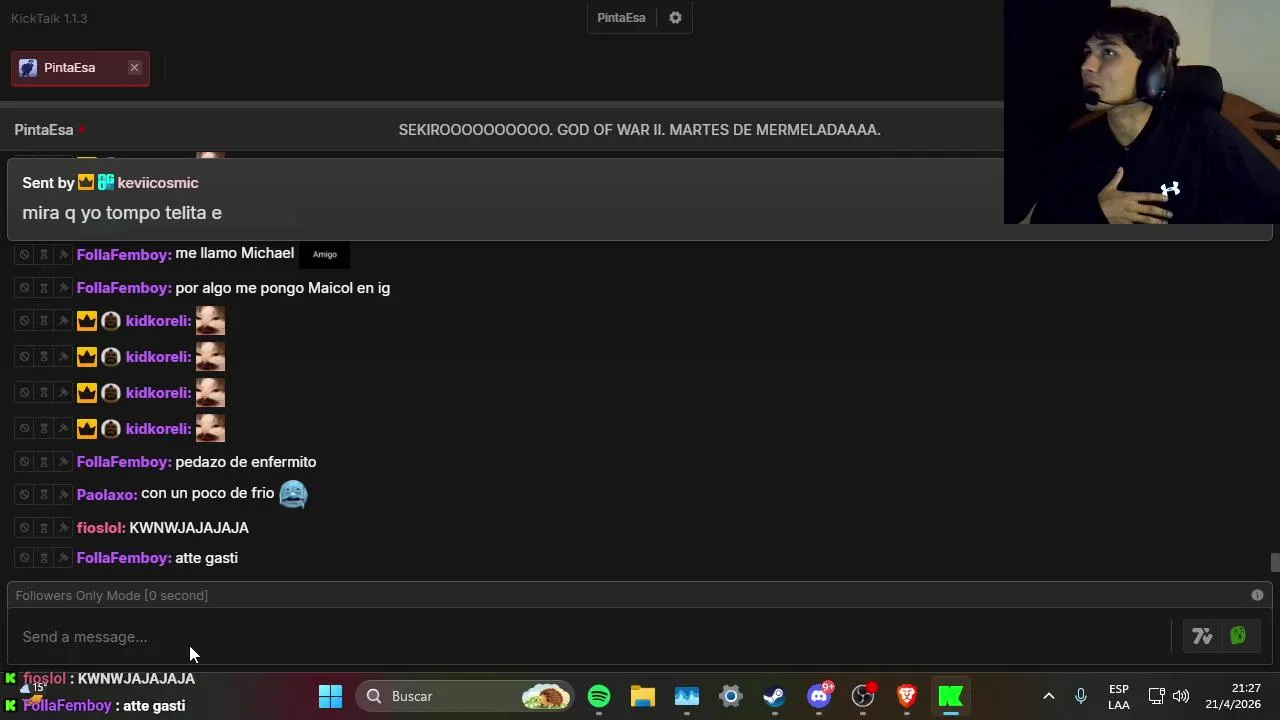Click PintaEsa button in the title bar
The height and width of the screenshot is (720, 1280).
point(621,18)
